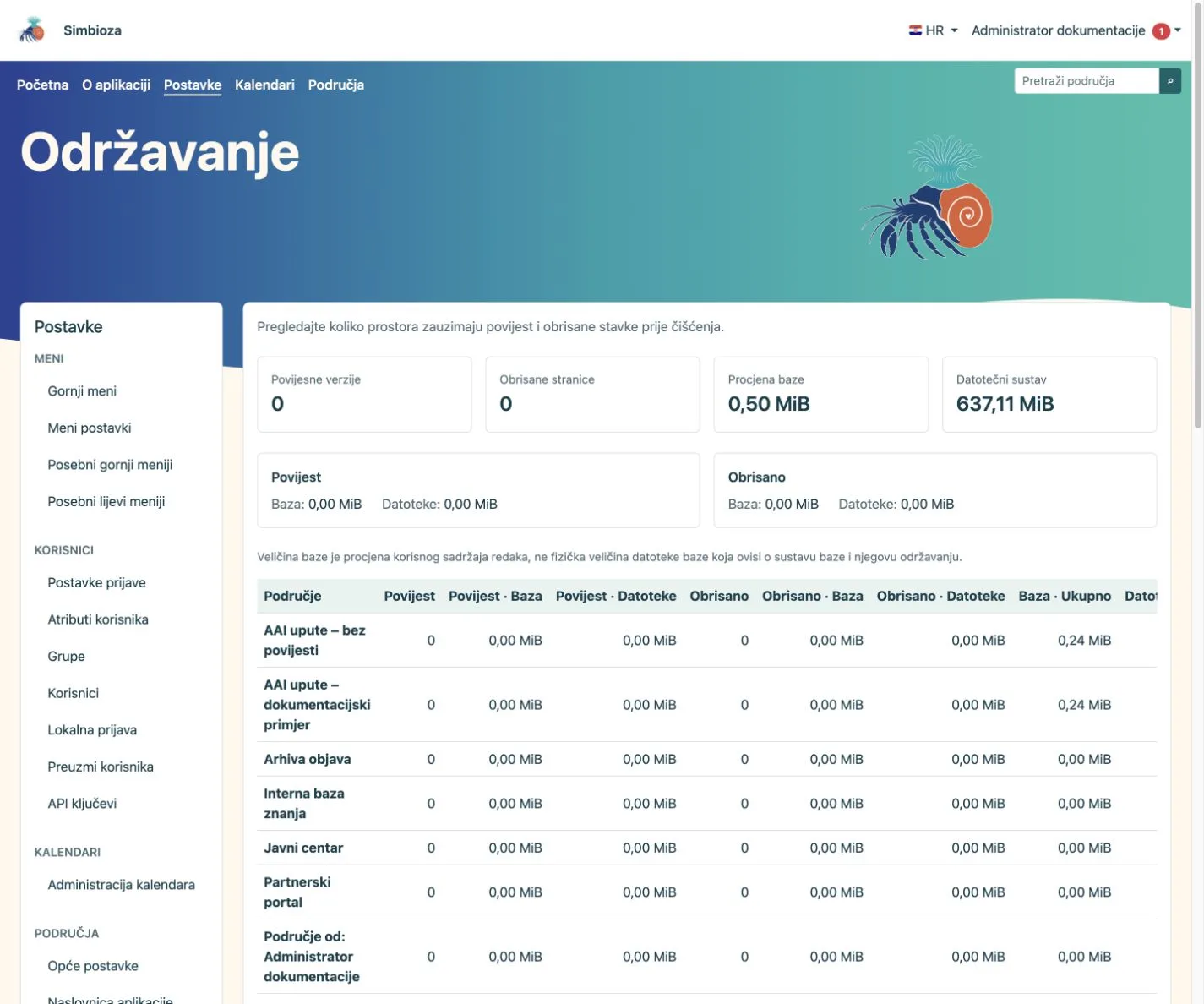Open Posebni lijevi meniji link
Screen dimensions: 1204x1004
click(x=106, y=501)
